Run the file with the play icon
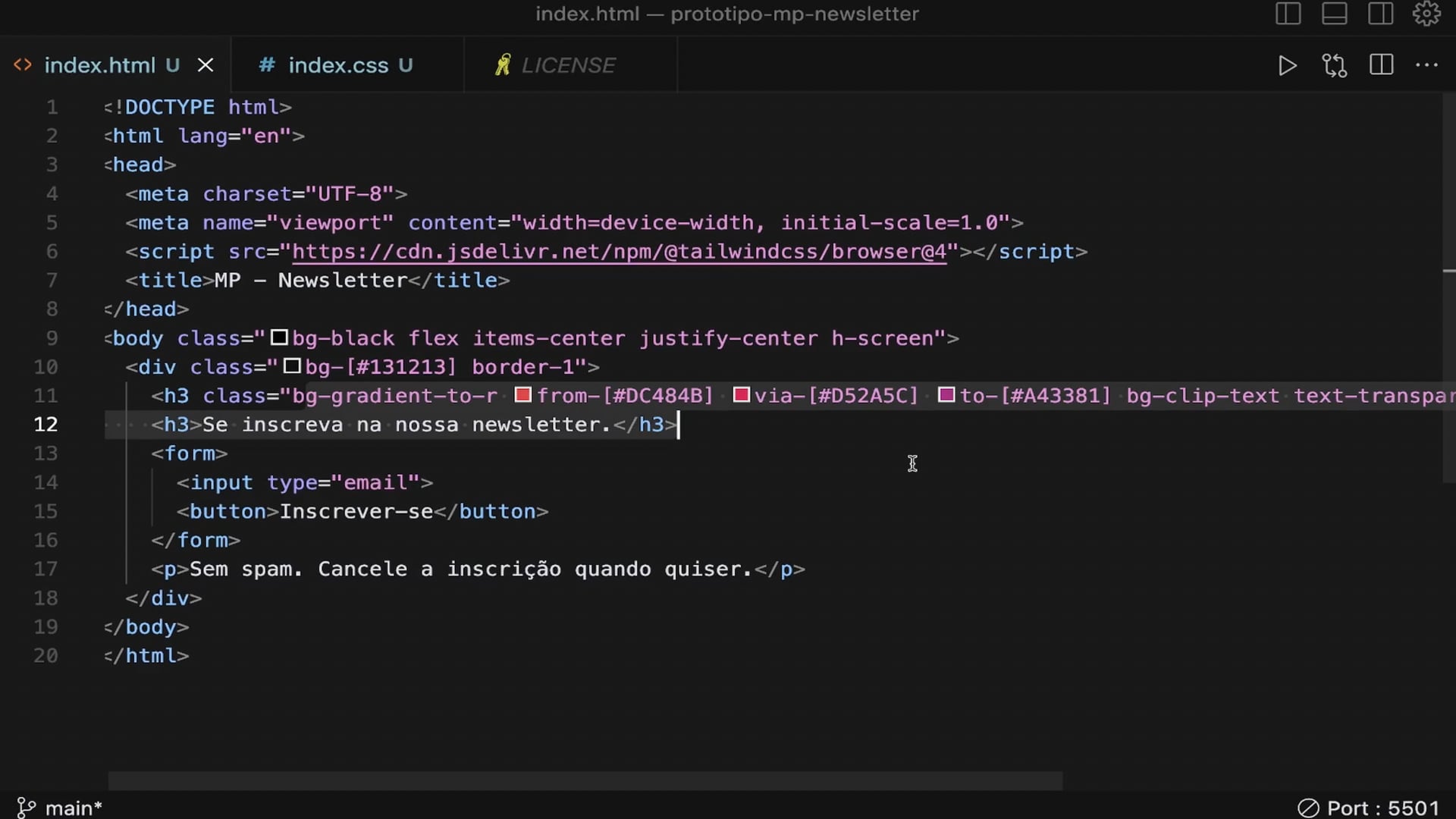Screen dimensions: 1456x819 [1287, 66]
